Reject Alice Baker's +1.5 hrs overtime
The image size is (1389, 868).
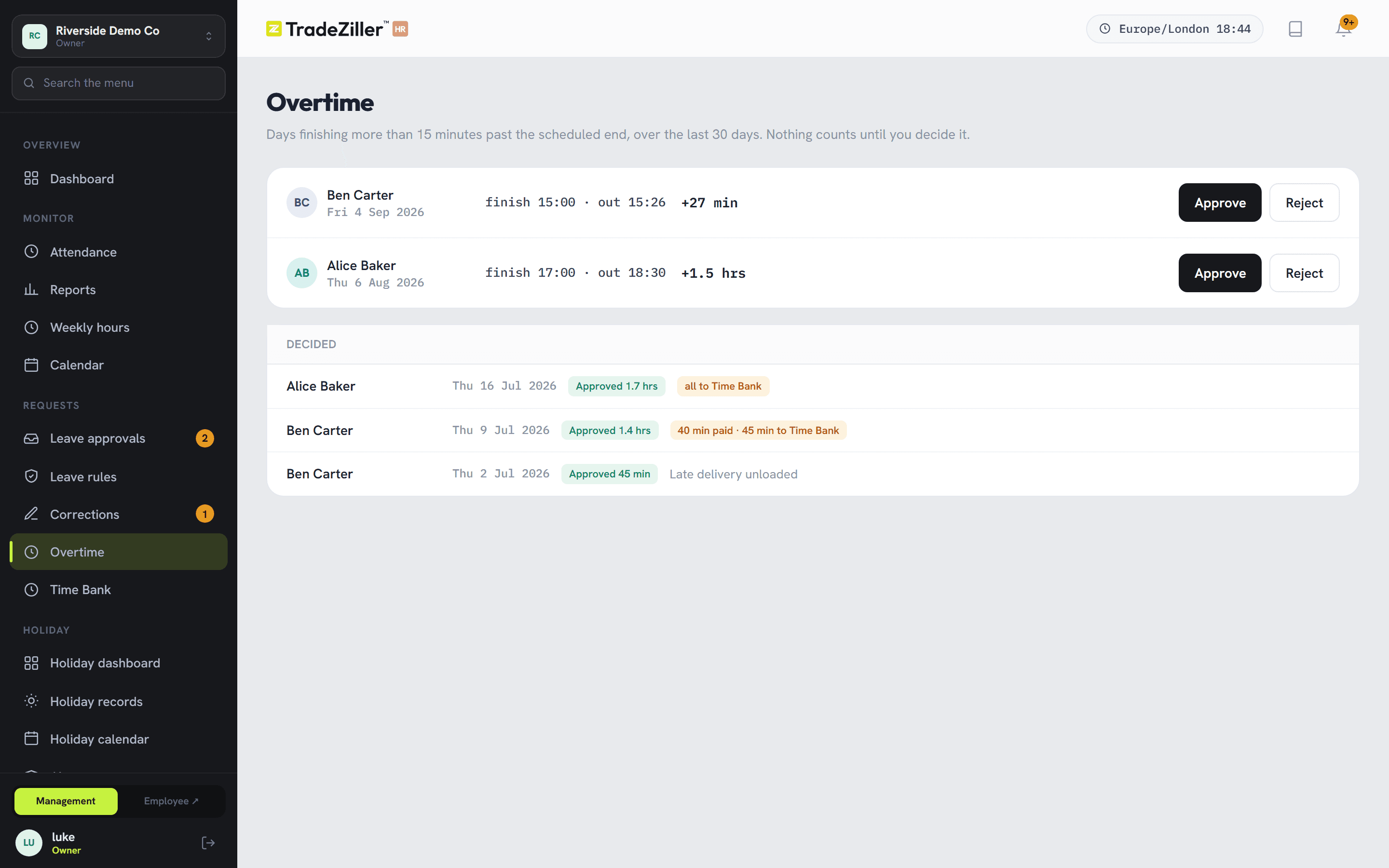[1304, 272]
